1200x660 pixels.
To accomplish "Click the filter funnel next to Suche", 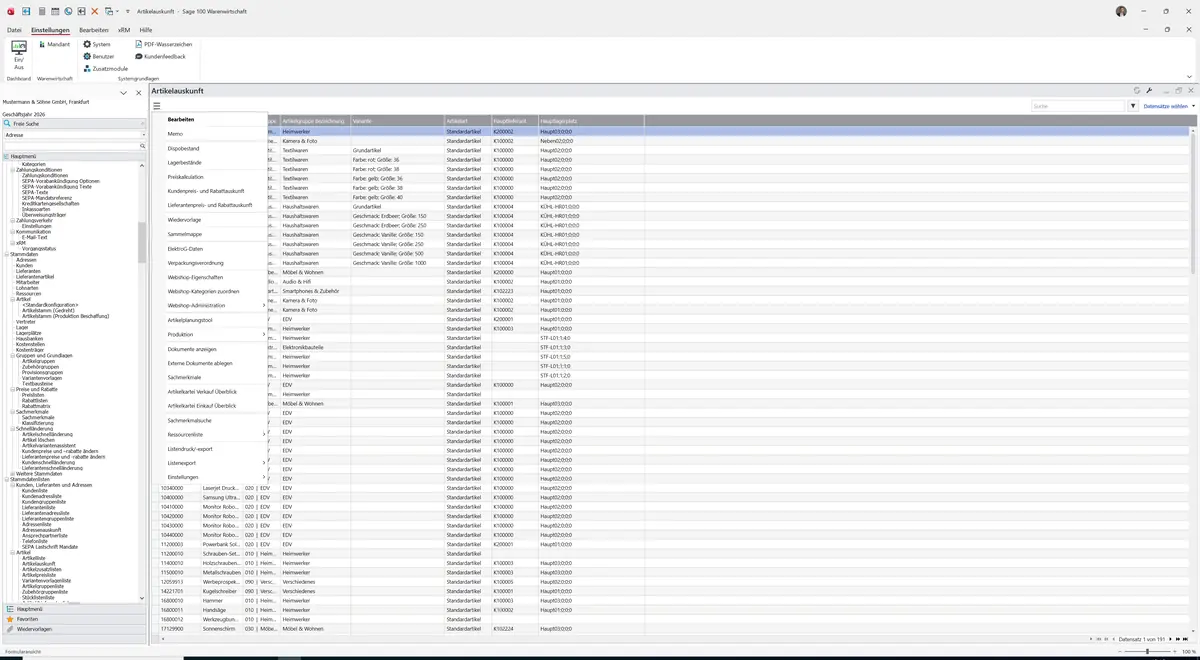I will (x=1133, y=106).
